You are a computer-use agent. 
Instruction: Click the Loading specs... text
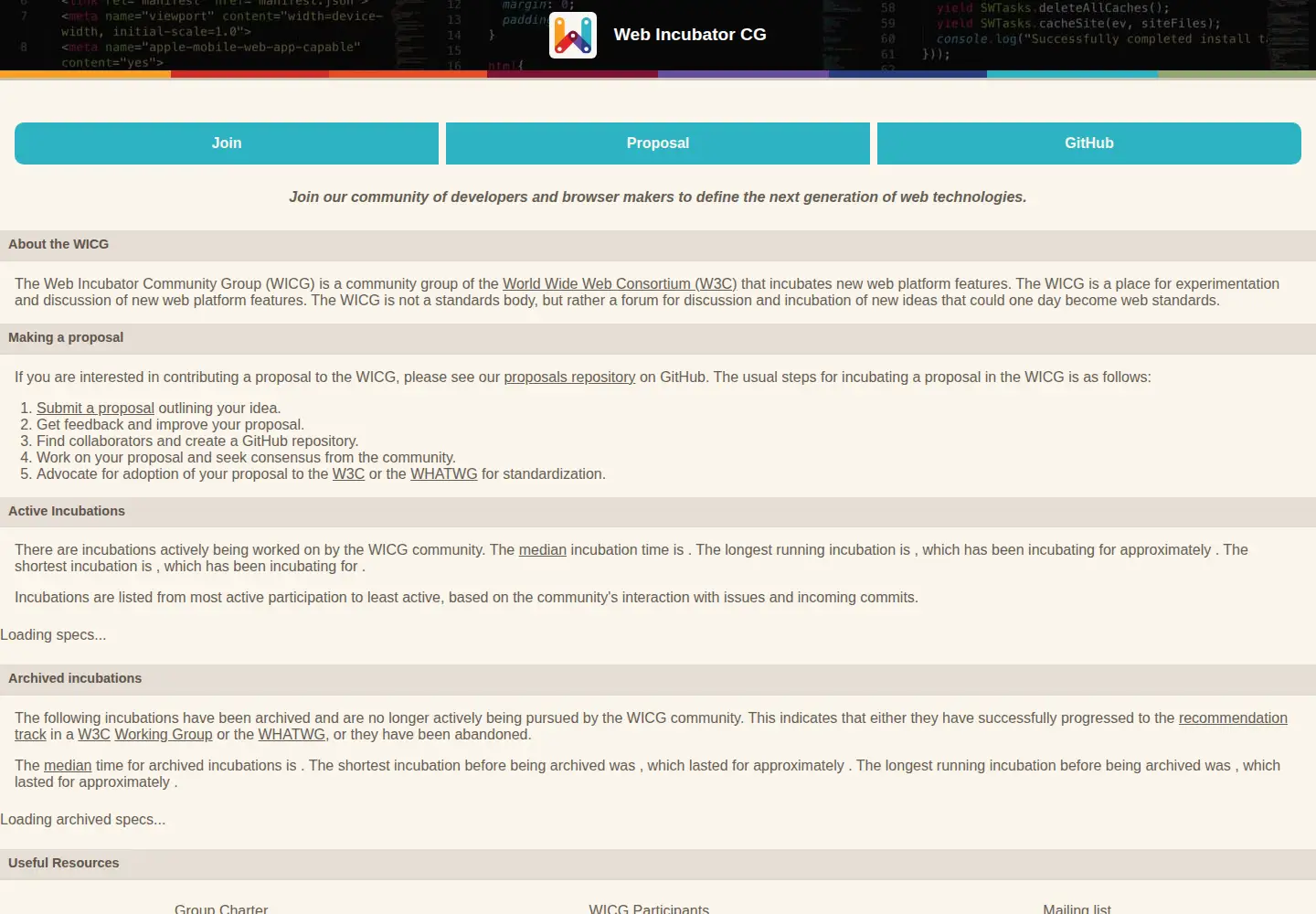[x=53, y=635]
